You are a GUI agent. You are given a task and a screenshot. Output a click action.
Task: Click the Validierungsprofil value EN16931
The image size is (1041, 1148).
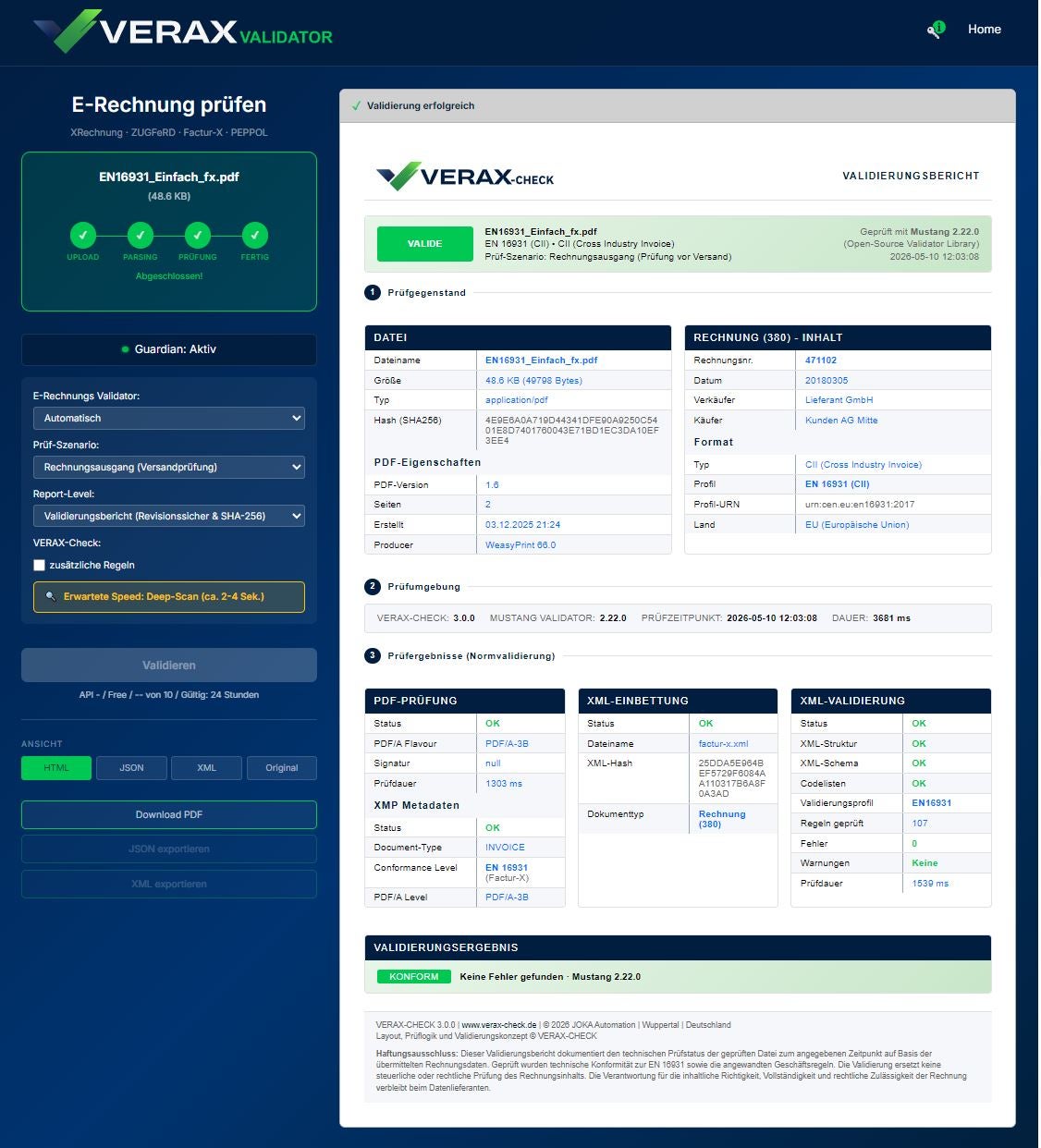pyautogui.click(x=931, y=803)
